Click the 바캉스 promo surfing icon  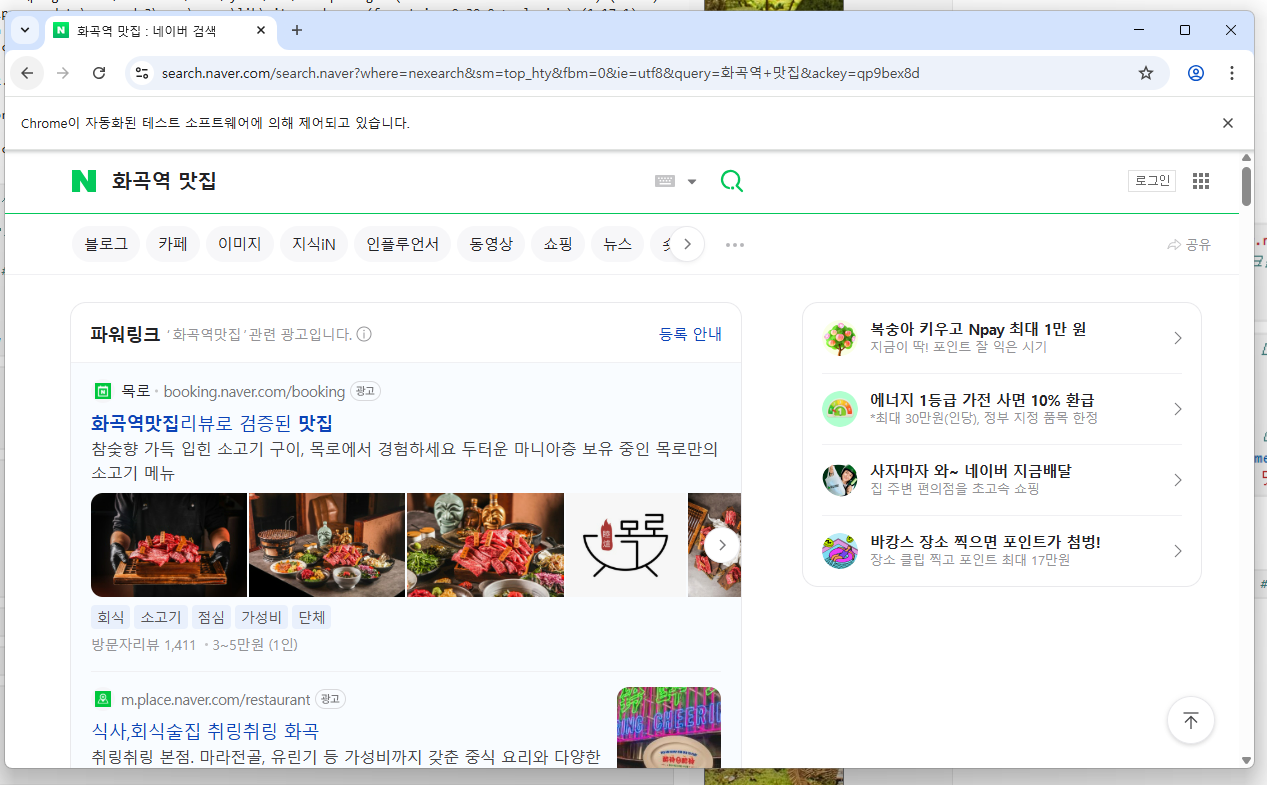click(x=840, y=551)
